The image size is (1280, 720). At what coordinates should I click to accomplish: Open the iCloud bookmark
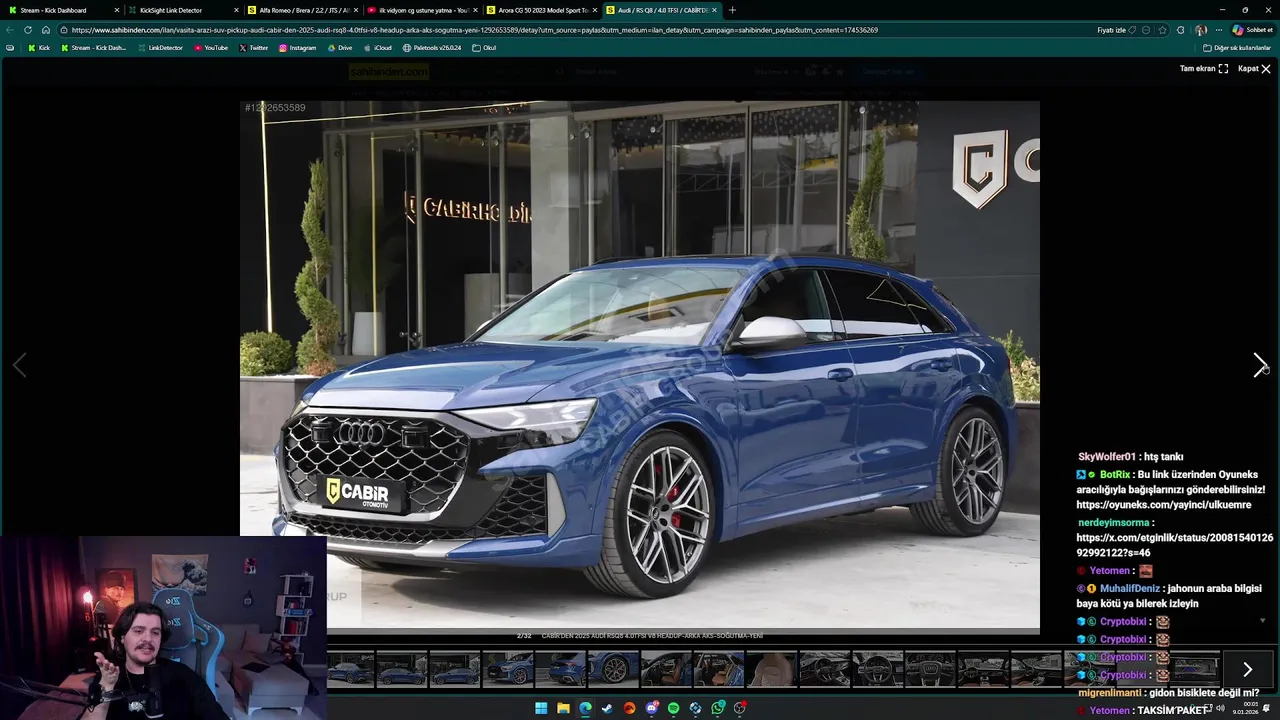pos(377,48)
